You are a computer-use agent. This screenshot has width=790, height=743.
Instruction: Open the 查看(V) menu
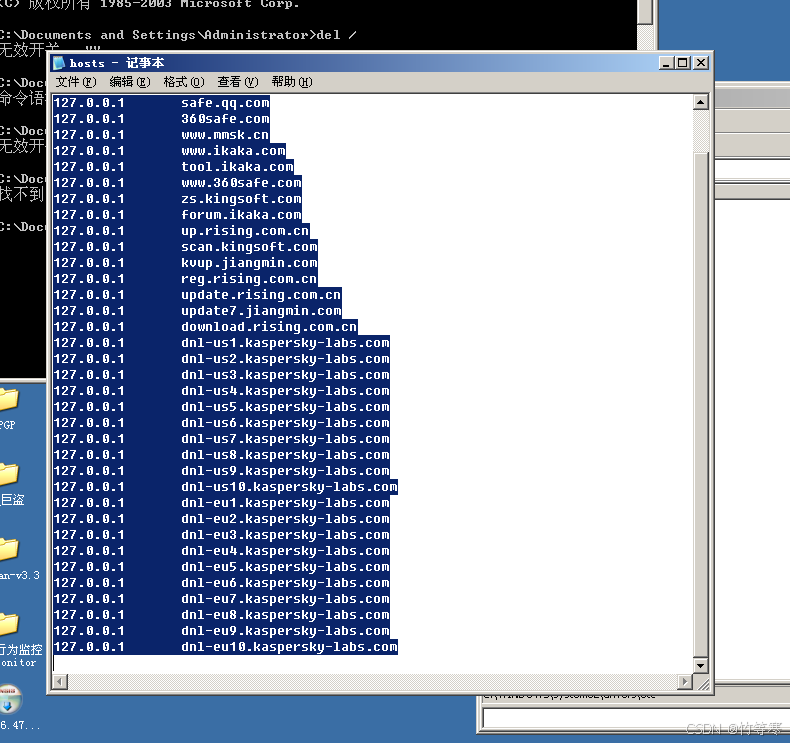(x=237, y=82)
